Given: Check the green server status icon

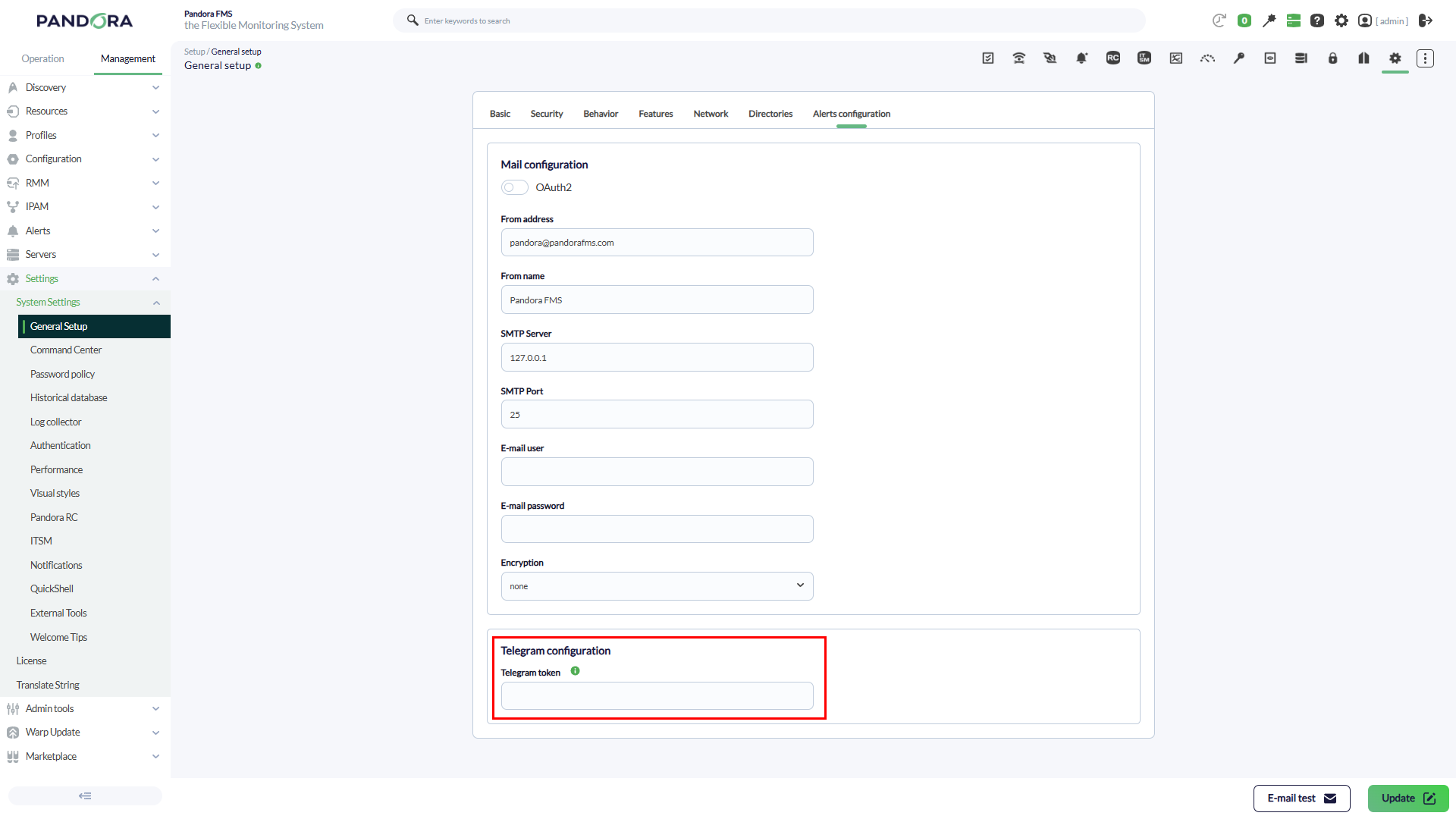Looking at the screenshot, I should click(x=1294, y=20).
